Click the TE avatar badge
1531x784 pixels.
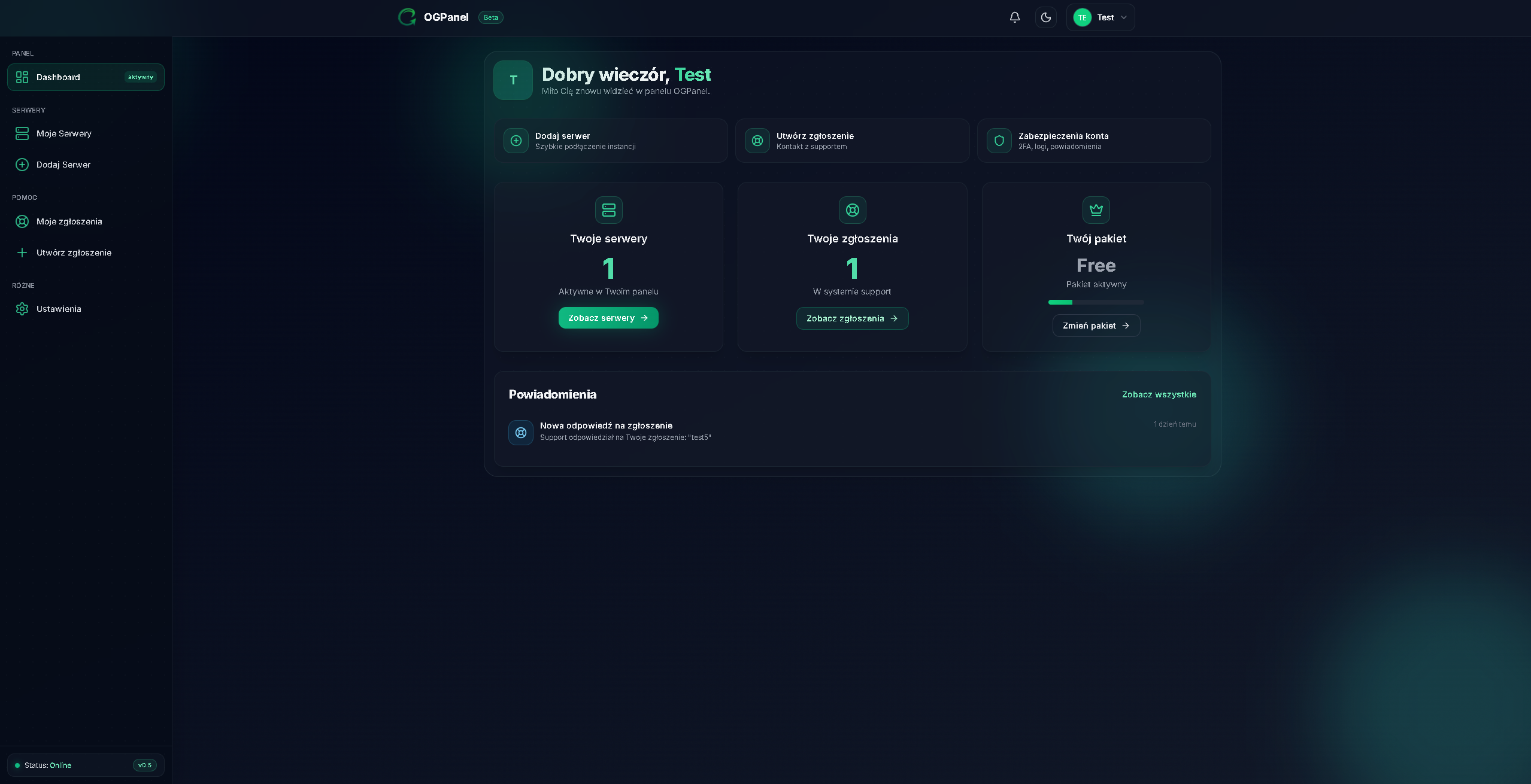coord(1082,17)
